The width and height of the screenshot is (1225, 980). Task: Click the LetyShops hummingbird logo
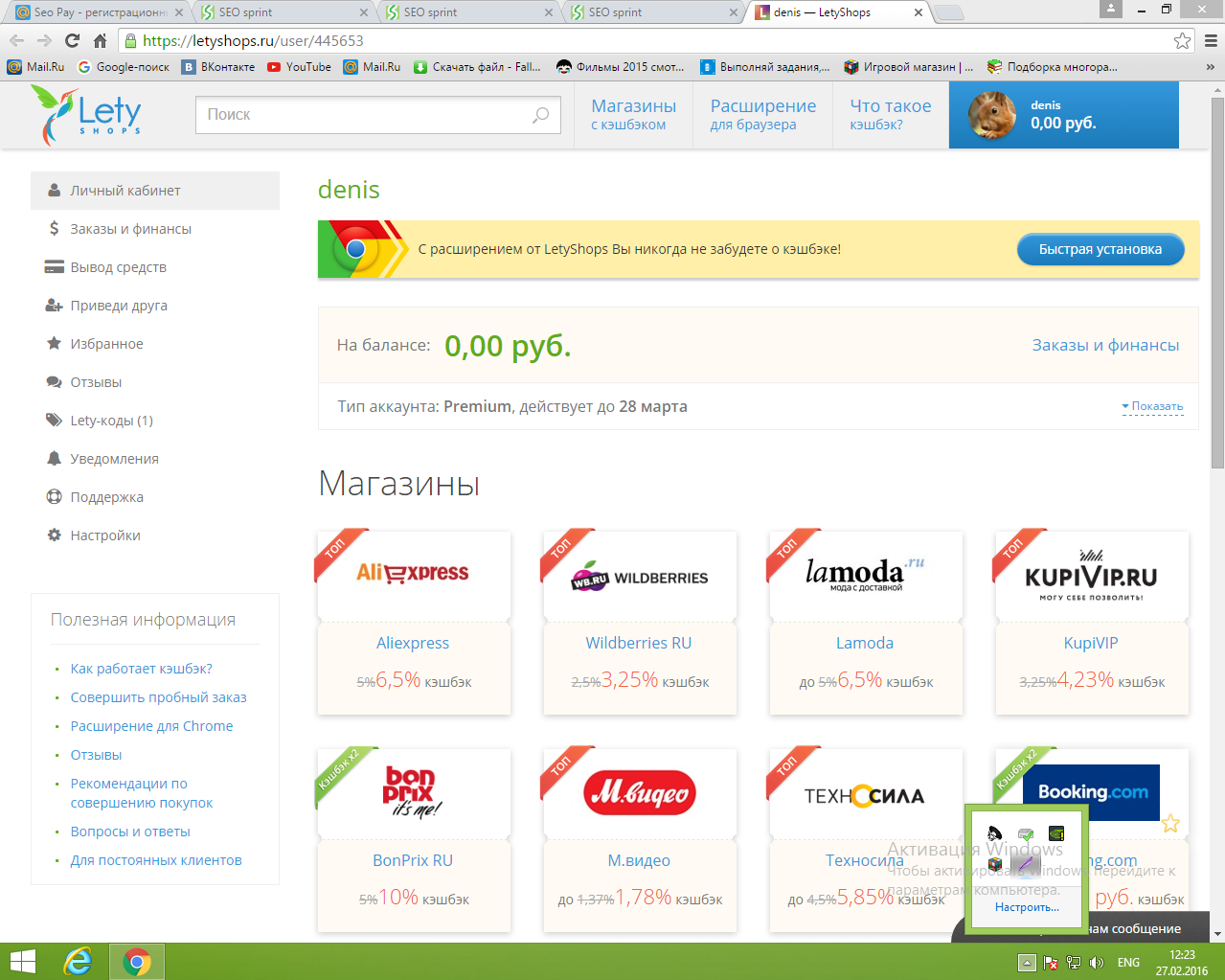(85, 115)
